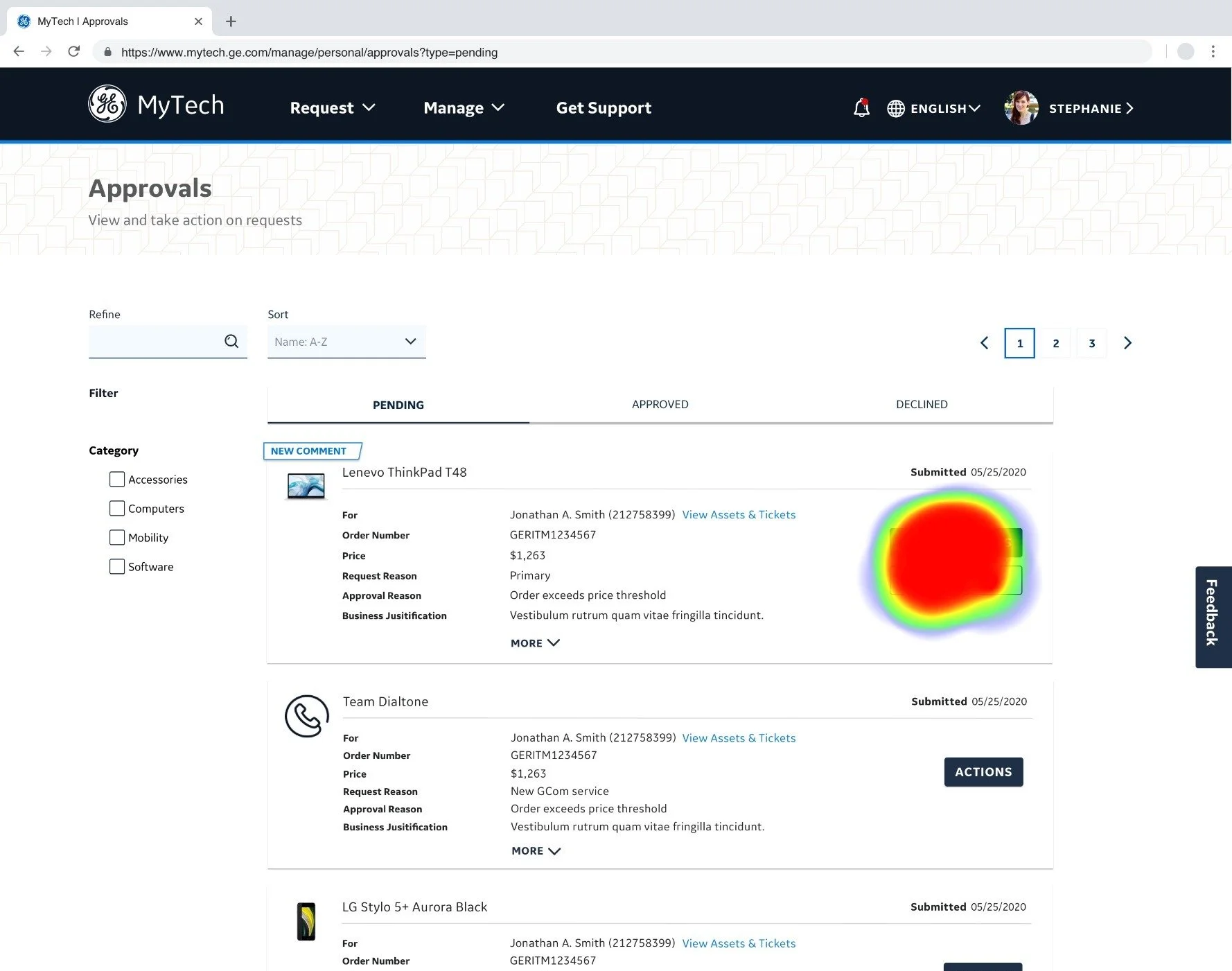Open the English language dropdown
This screenshot has width=1232, height=971.
click(x=945, y=108)
